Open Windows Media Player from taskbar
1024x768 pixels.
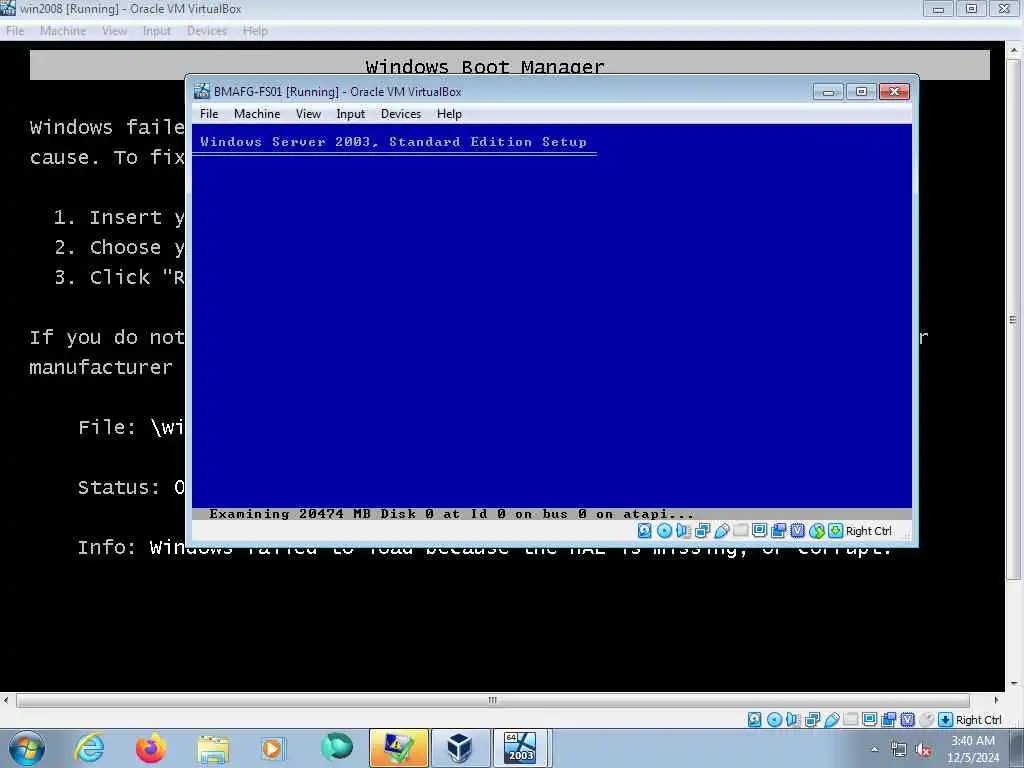pos(272,748)
